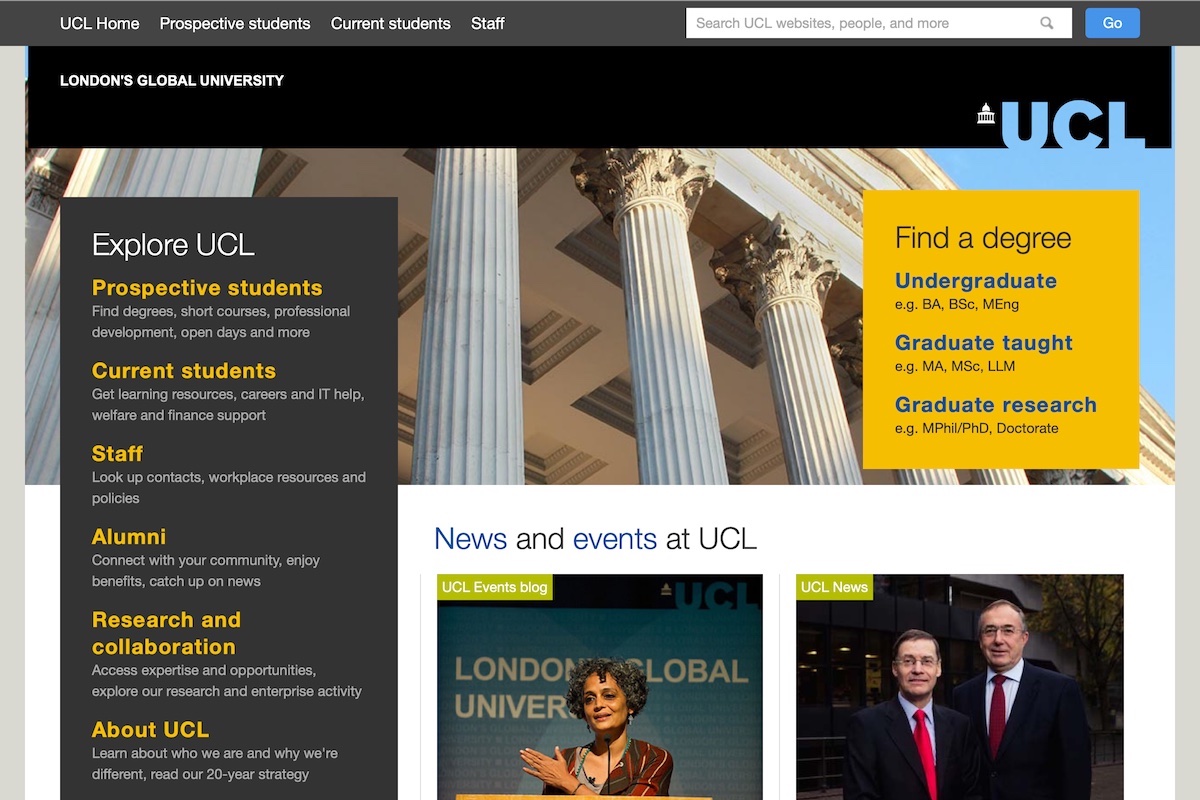The image size is (1200, 800).
Task: Open the Undergraduate degree link
Action: (976, 281)
